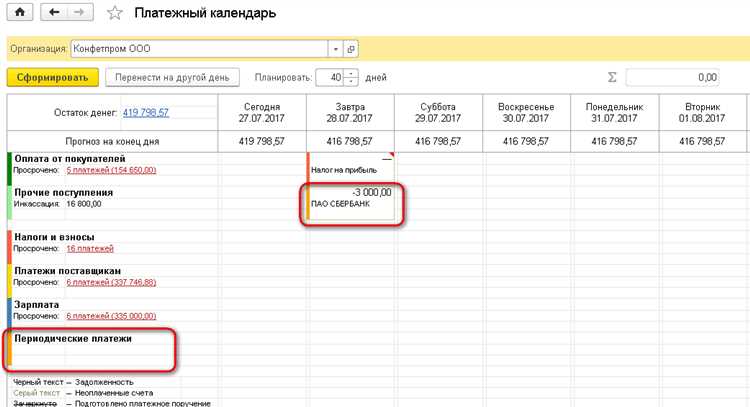Click Перенести на другой день button
The height and width of the screenshot is (407, 750).
[173, 78]
